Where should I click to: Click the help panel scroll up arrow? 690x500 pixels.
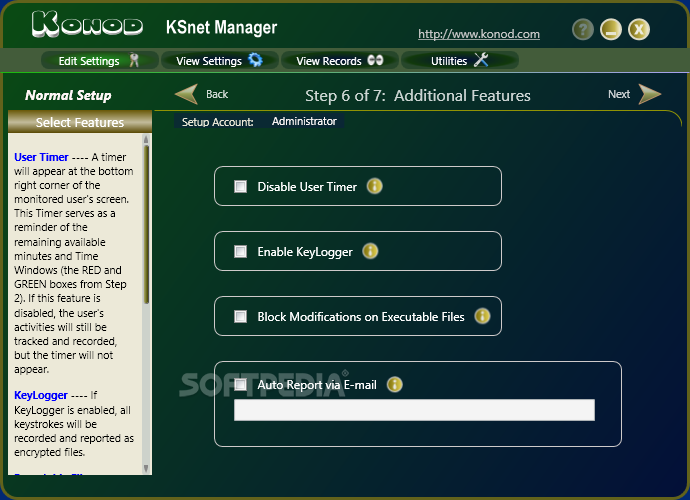(146, 139)
